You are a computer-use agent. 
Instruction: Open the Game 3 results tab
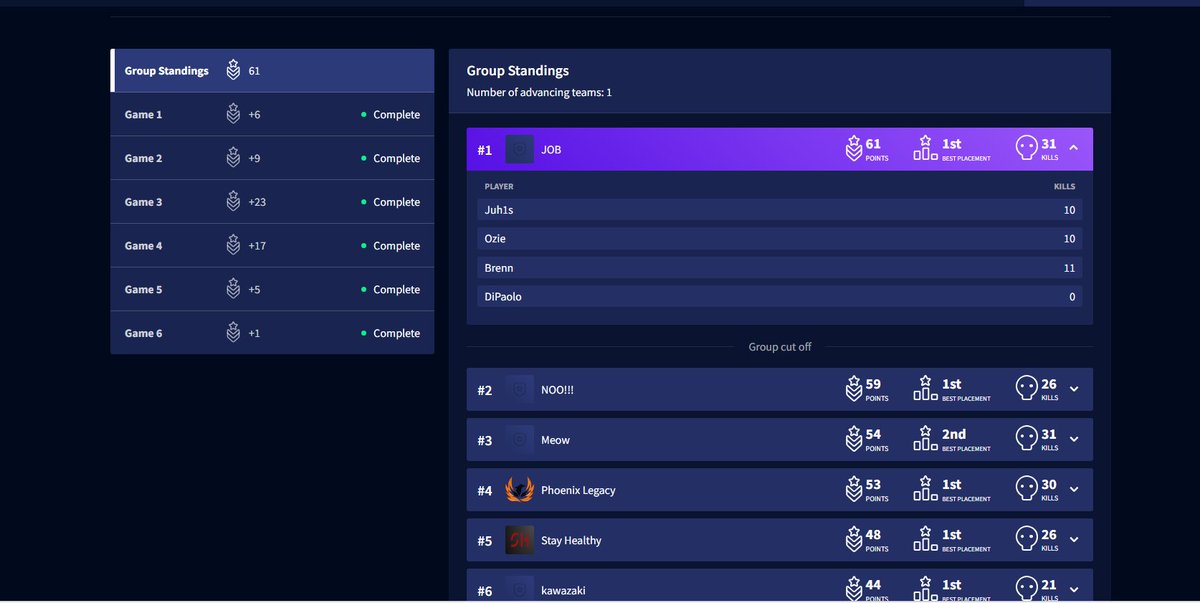272,202
